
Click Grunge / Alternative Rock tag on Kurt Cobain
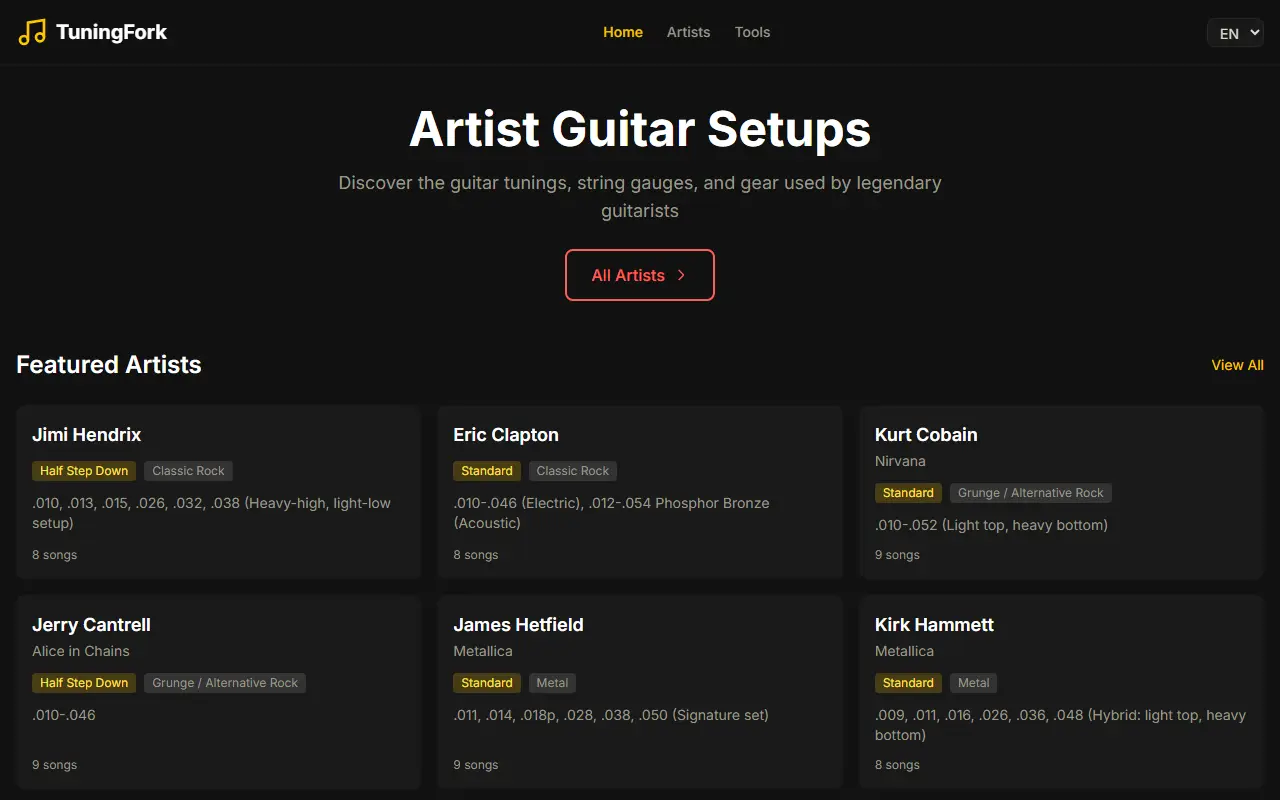(1031, 493)
